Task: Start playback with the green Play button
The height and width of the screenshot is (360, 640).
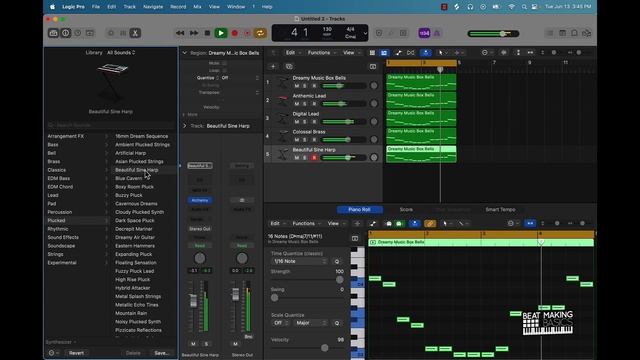Action: tap(221, 33)
